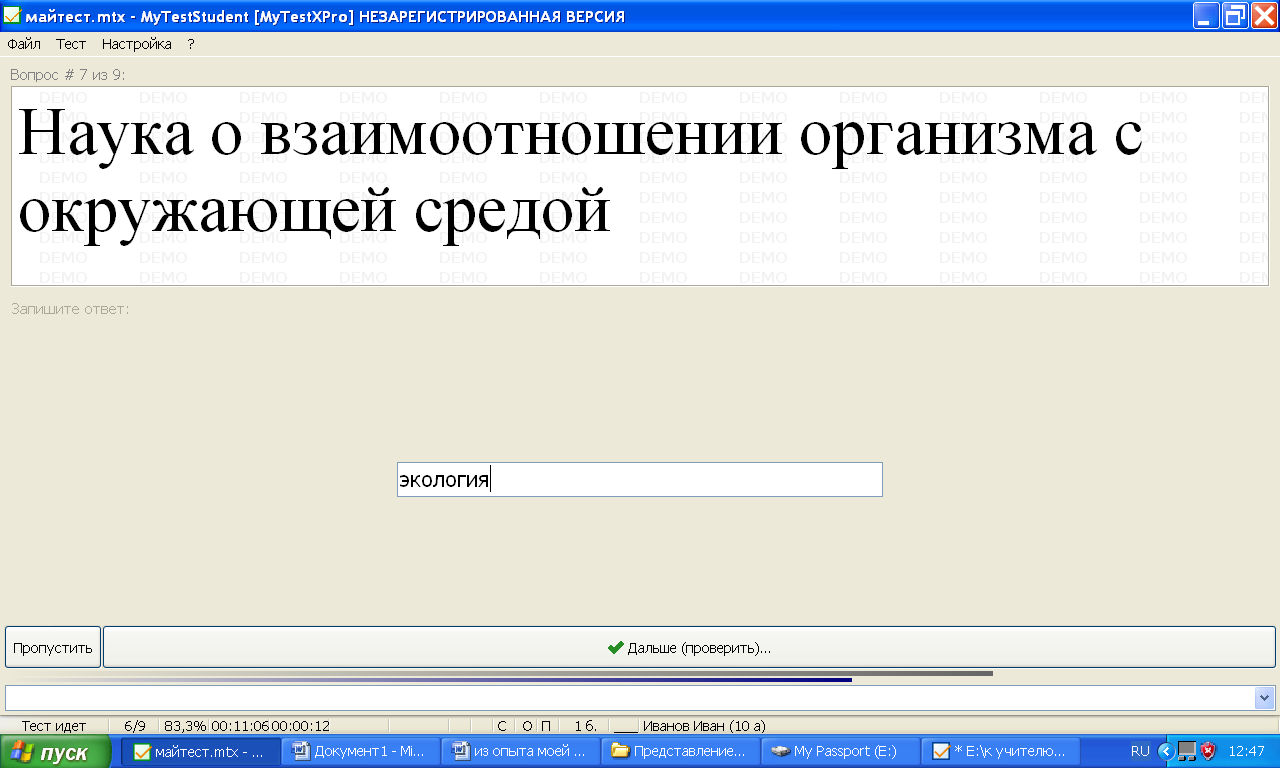The image size is (1280, 768).
Task: Expand hidden tray icons arrow
Action: click(1166, 751)
